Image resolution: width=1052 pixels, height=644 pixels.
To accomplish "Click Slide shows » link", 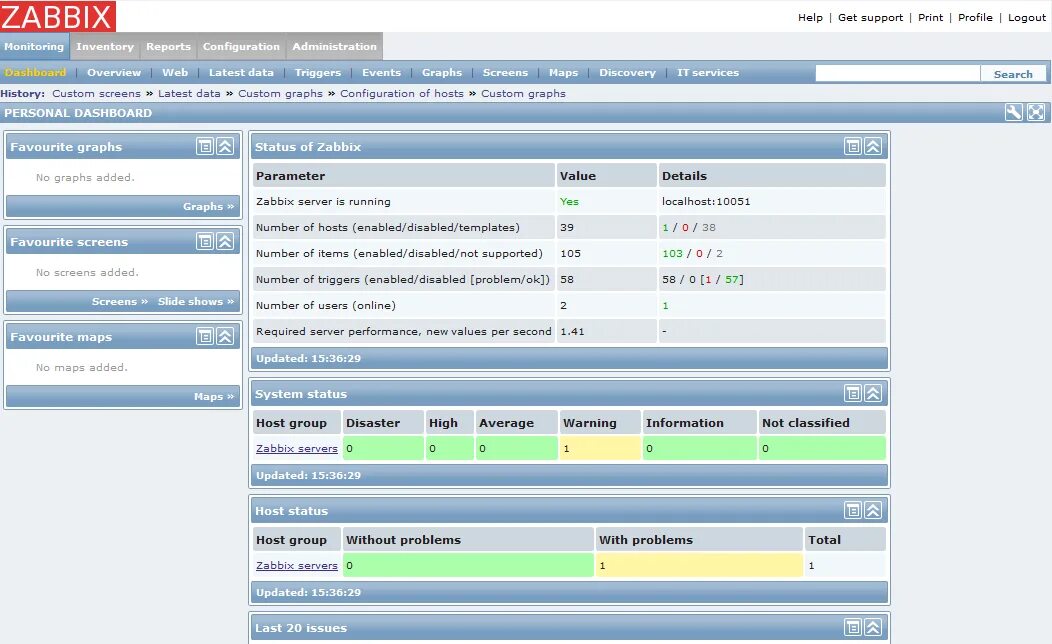I will pyautogui.click(x=196, y=301).
